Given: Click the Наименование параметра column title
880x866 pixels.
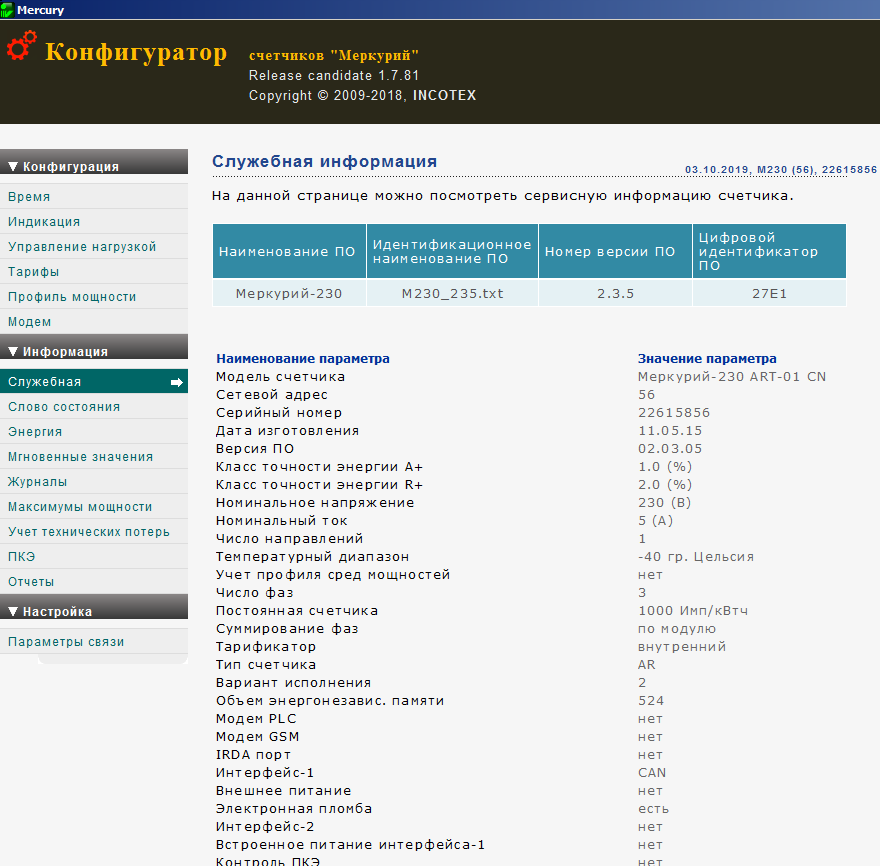Looking at the screenshot, I should coord(303,359).
